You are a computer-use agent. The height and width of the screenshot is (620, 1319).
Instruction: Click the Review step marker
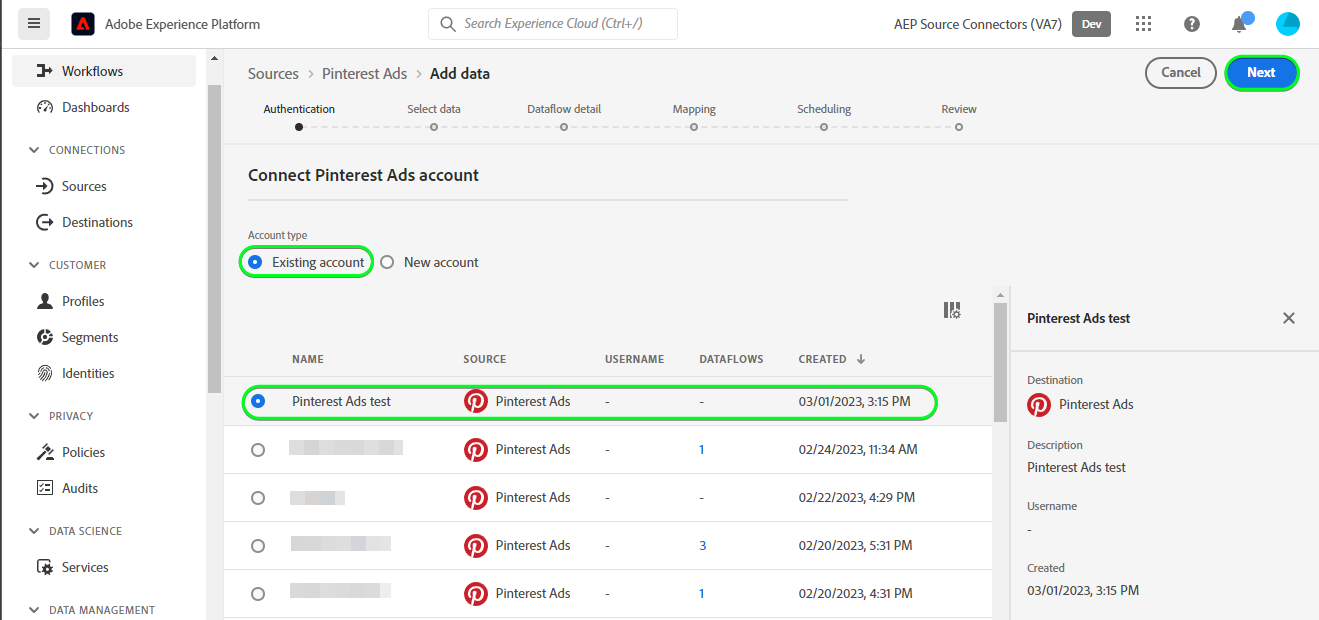tap(959, 127)
